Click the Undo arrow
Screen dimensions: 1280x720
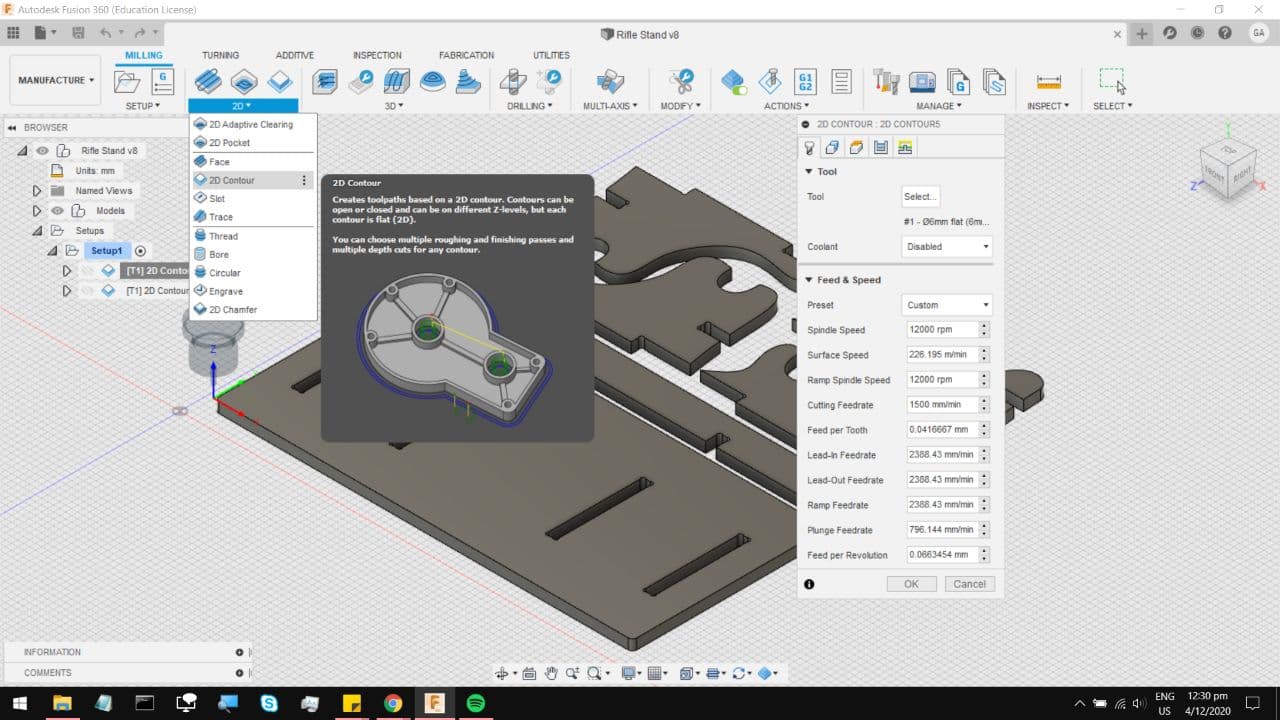[x=106, y=33]
